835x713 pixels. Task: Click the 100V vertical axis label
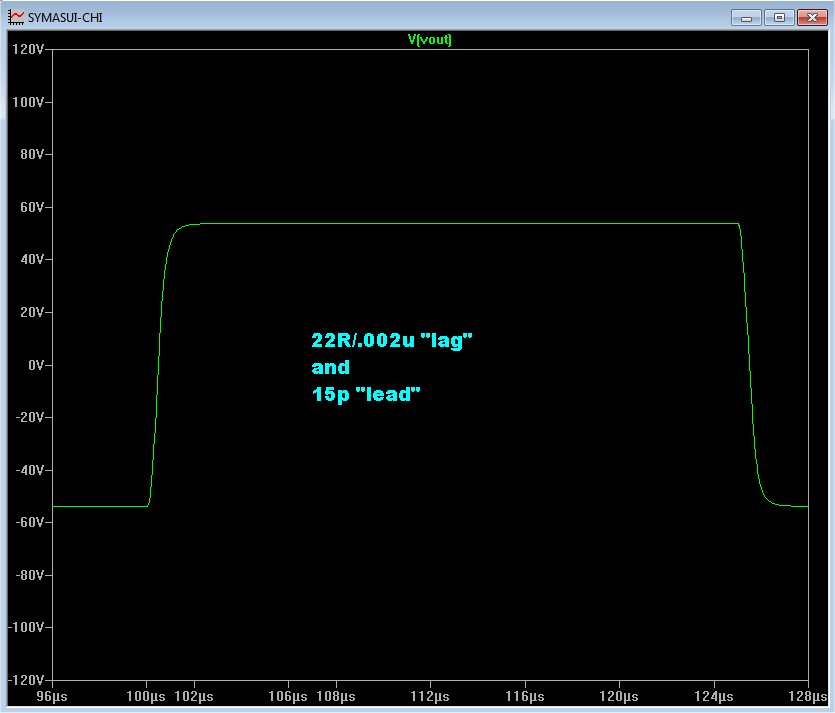(28, 102)
